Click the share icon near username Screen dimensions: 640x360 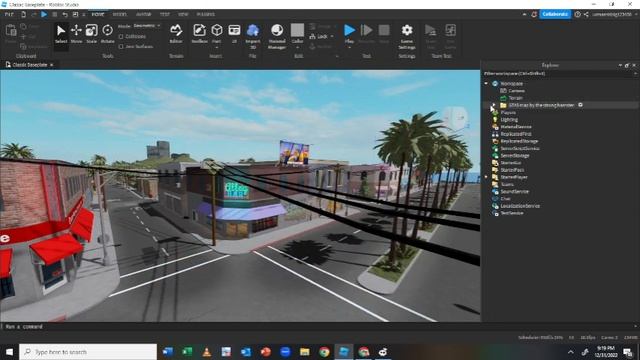(586, 14)
